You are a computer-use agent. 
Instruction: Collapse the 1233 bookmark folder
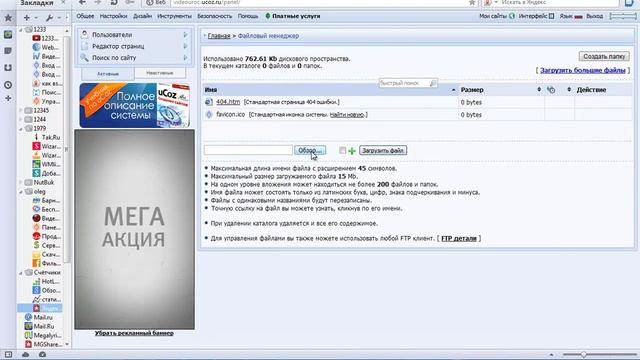click(21, 30)
